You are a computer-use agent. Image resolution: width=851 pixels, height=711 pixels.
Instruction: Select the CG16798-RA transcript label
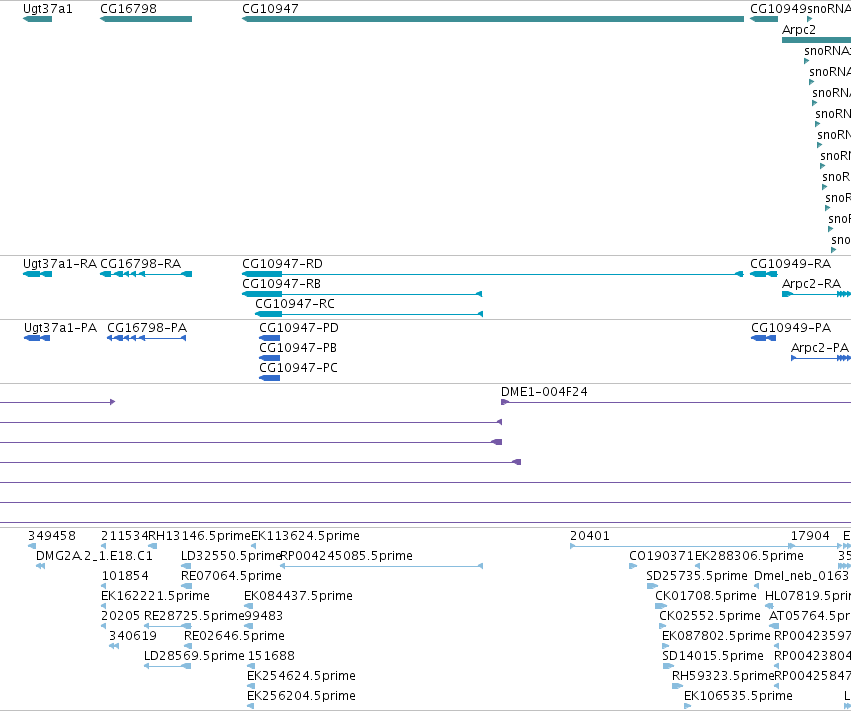[141, 264]
